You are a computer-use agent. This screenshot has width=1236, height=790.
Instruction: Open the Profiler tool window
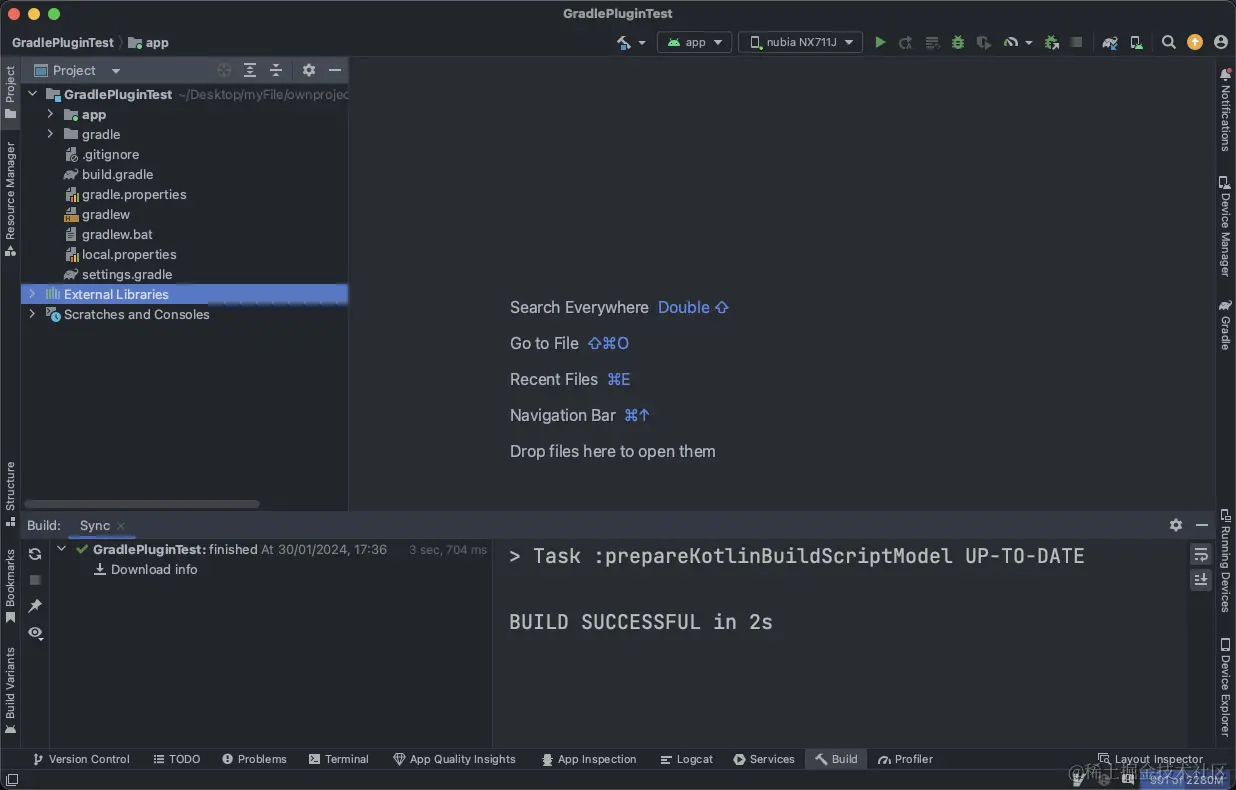(x=906, y=759)
